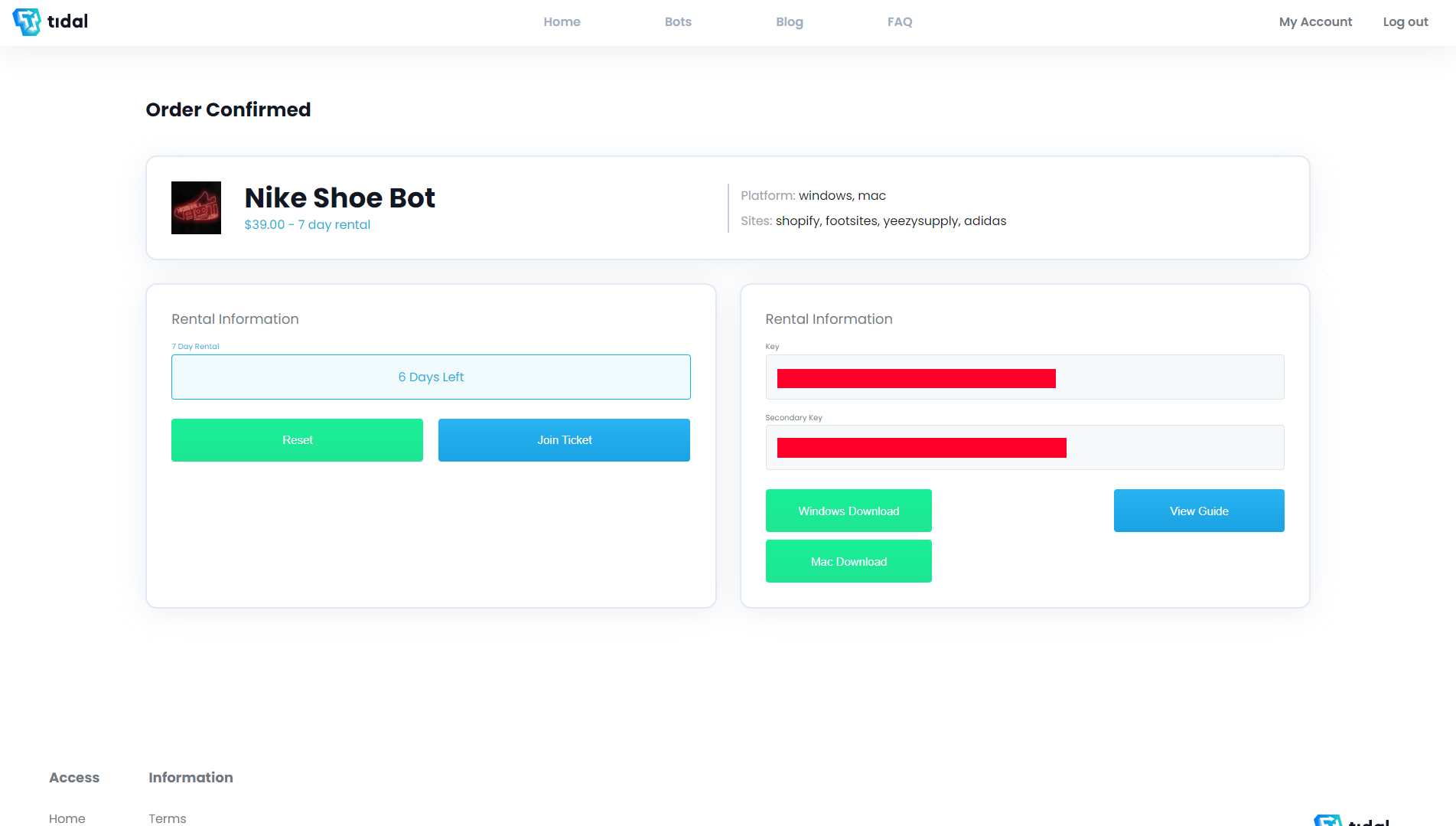Image resolution: width=1456 pixels, height=826 pixels.
Task: Open the Blog navigation link
Action: click(789, 22)
